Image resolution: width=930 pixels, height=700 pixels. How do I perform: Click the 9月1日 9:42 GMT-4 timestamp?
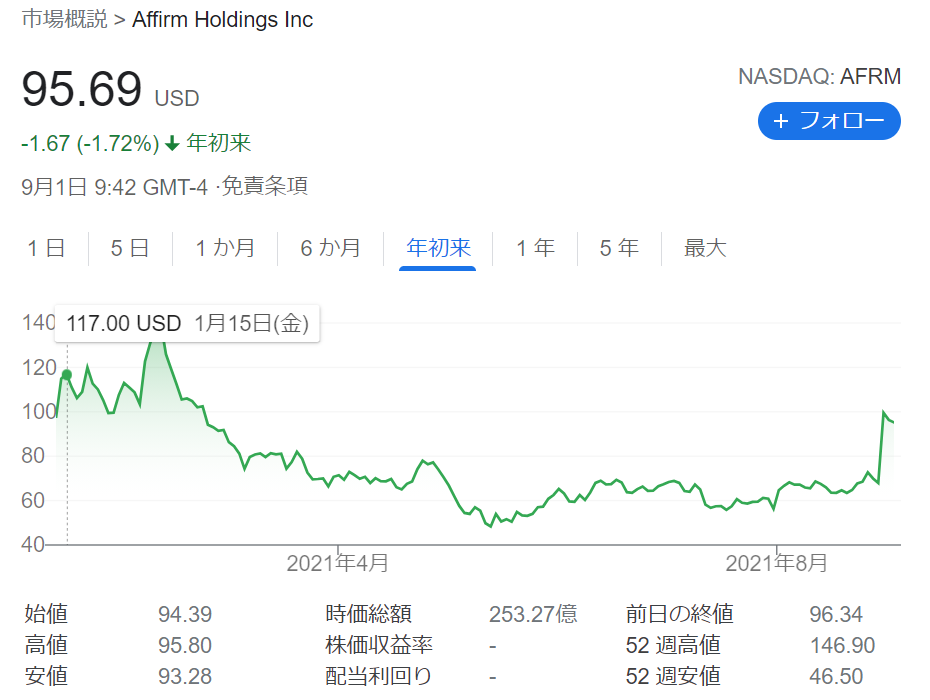[114, 187]
